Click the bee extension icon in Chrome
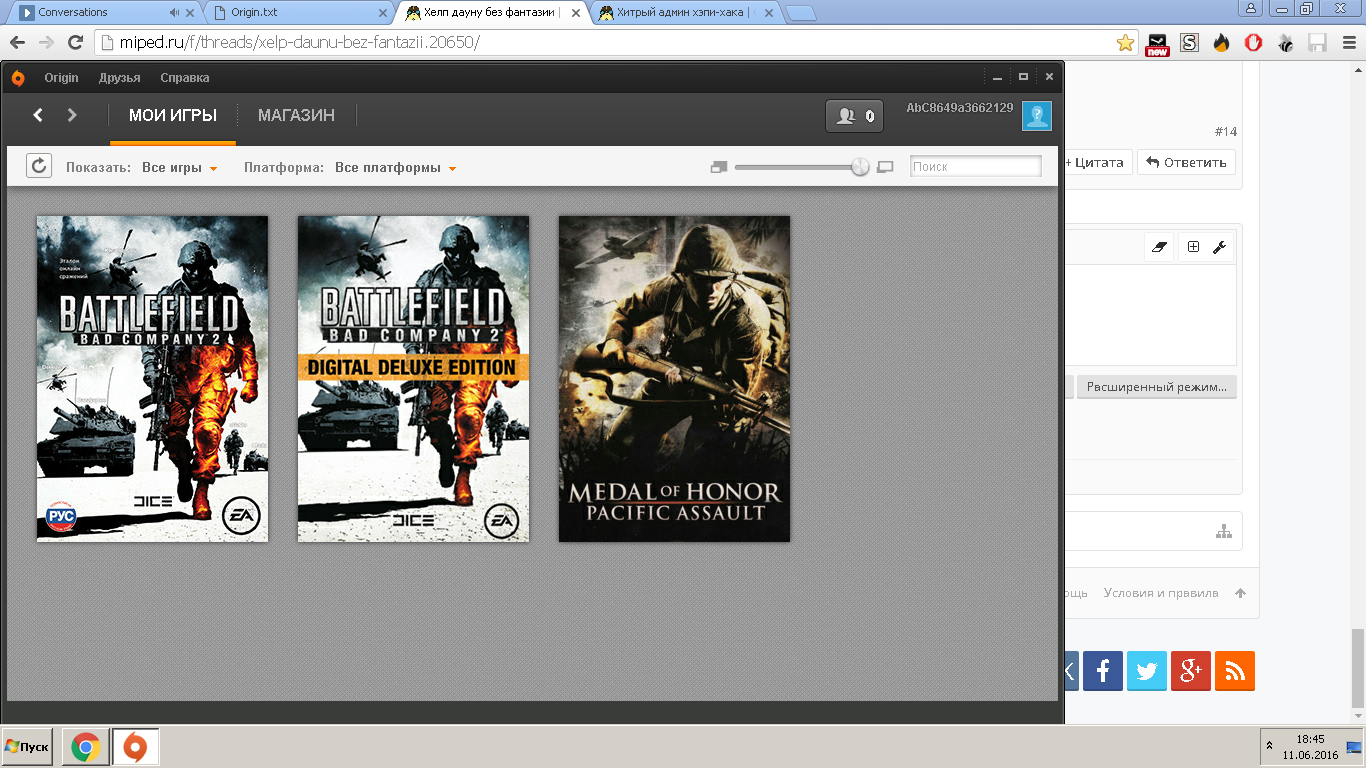 click(1285, 43)
